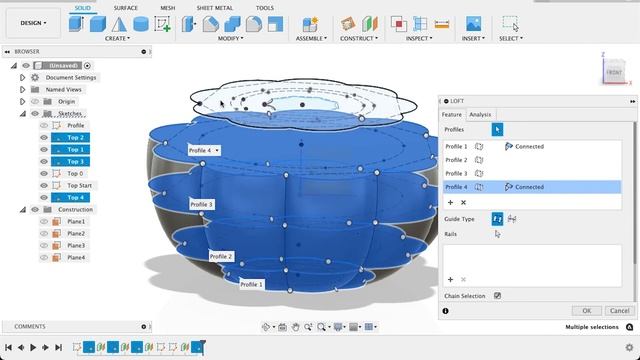
Task: Toggle visibility of Top 1 sketch
Action: 44,149
